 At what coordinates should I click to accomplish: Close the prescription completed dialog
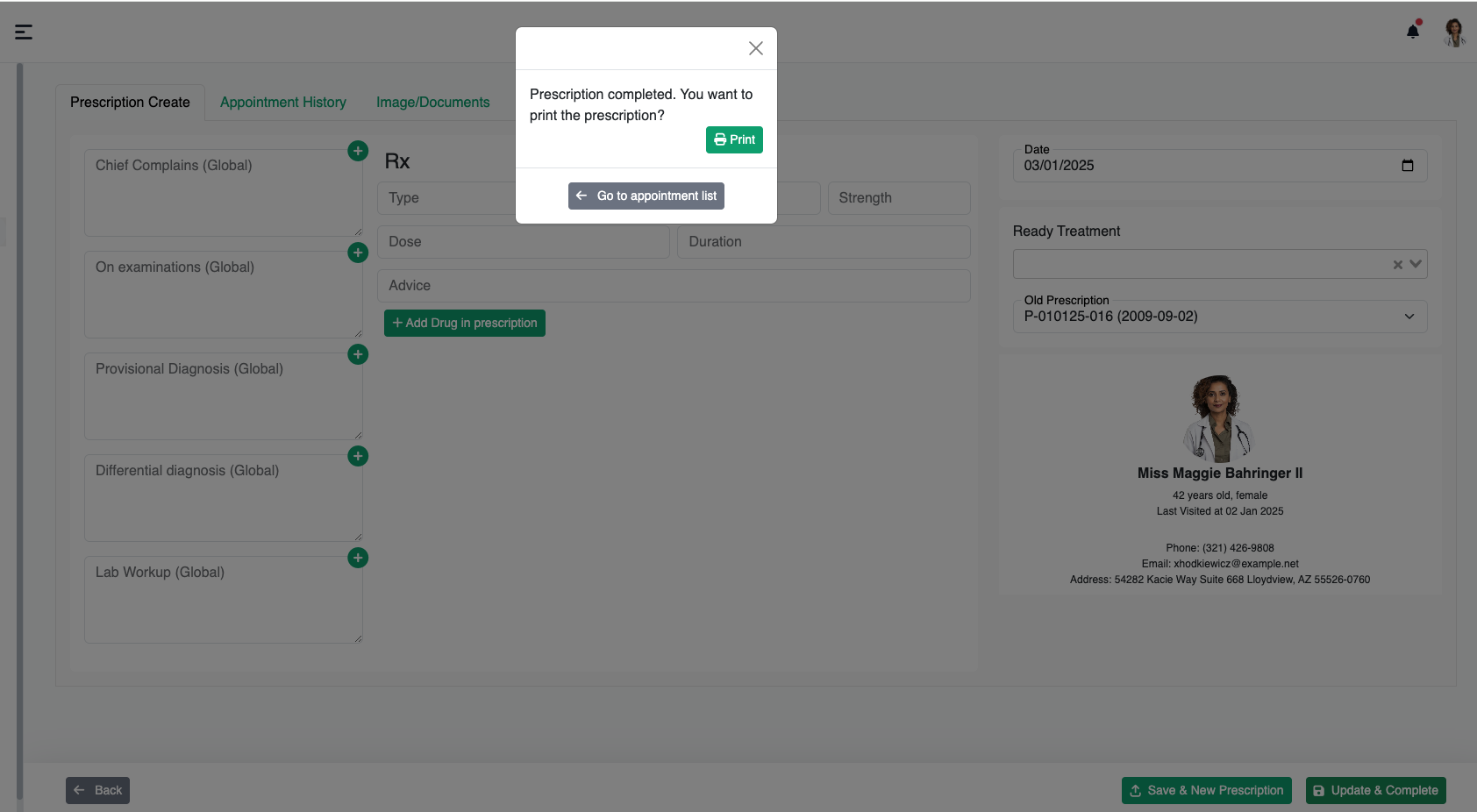pyautogui.click(x=755, y=48)
